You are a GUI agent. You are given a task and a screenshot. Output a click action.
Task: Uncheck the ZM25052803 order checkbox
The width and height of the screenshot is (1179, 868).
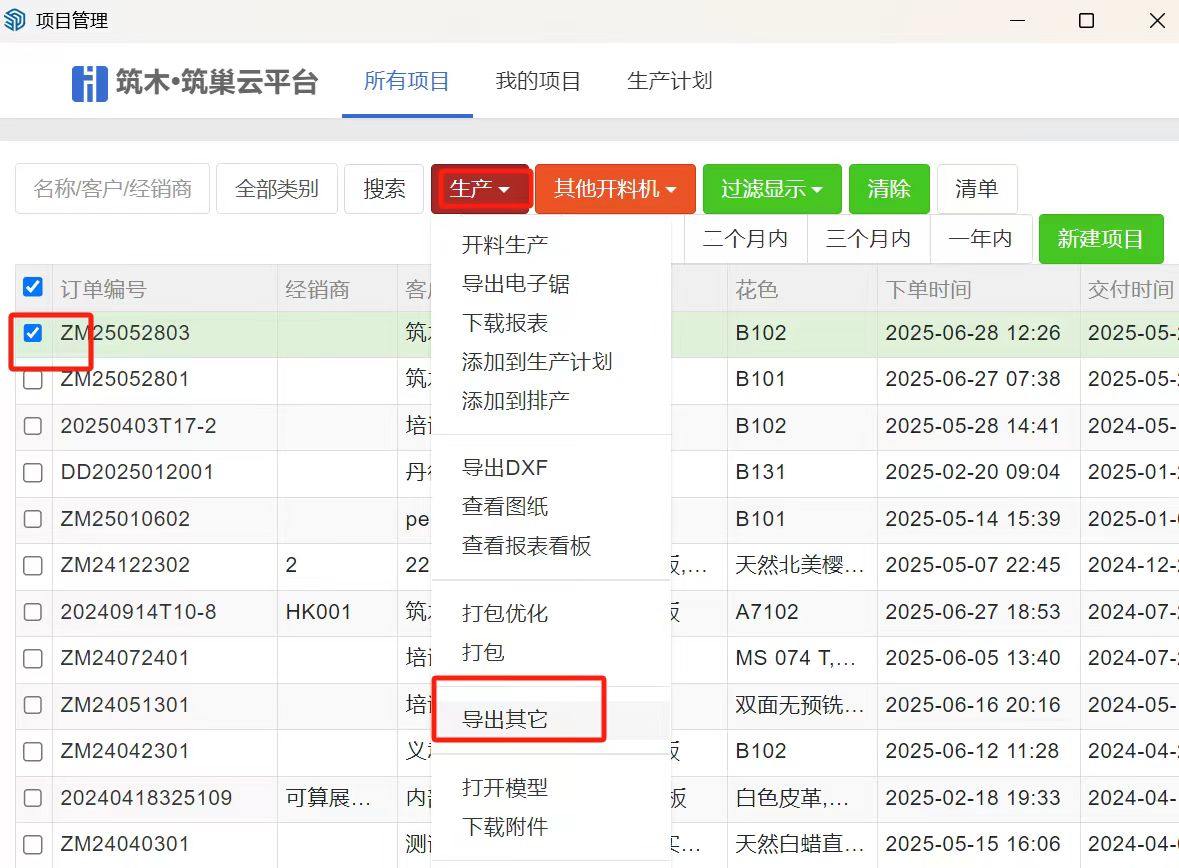click(33, 333)
